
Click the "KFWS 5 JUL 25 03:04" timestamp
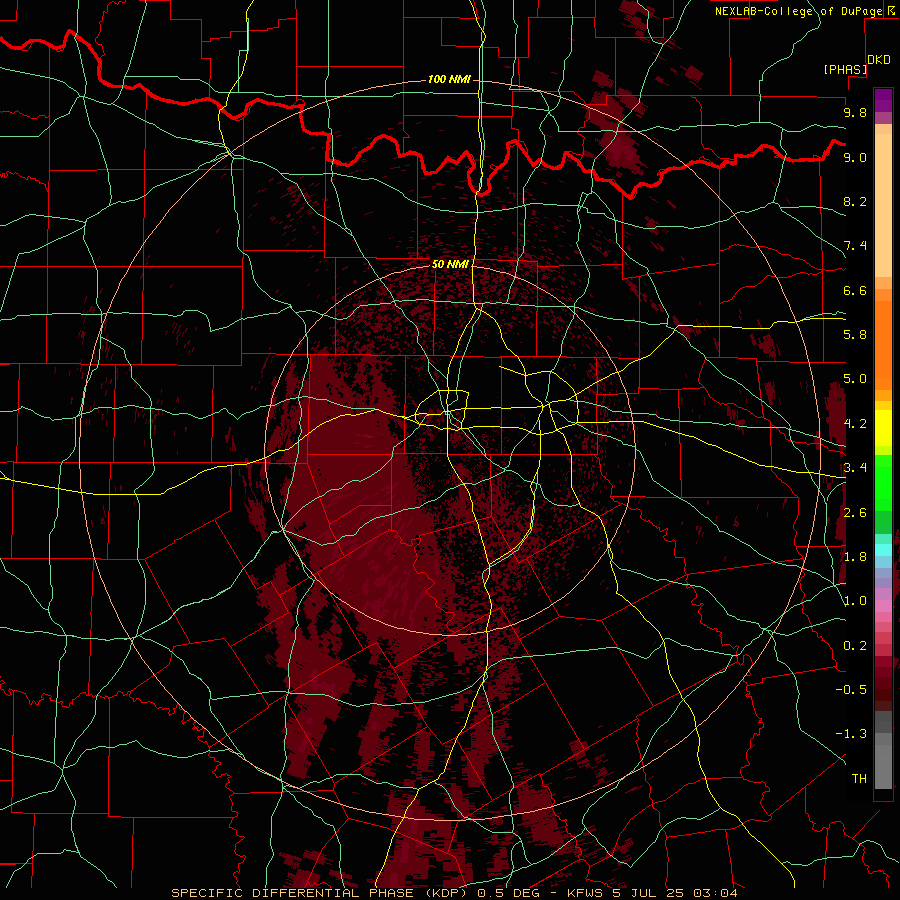coord(652,893)
